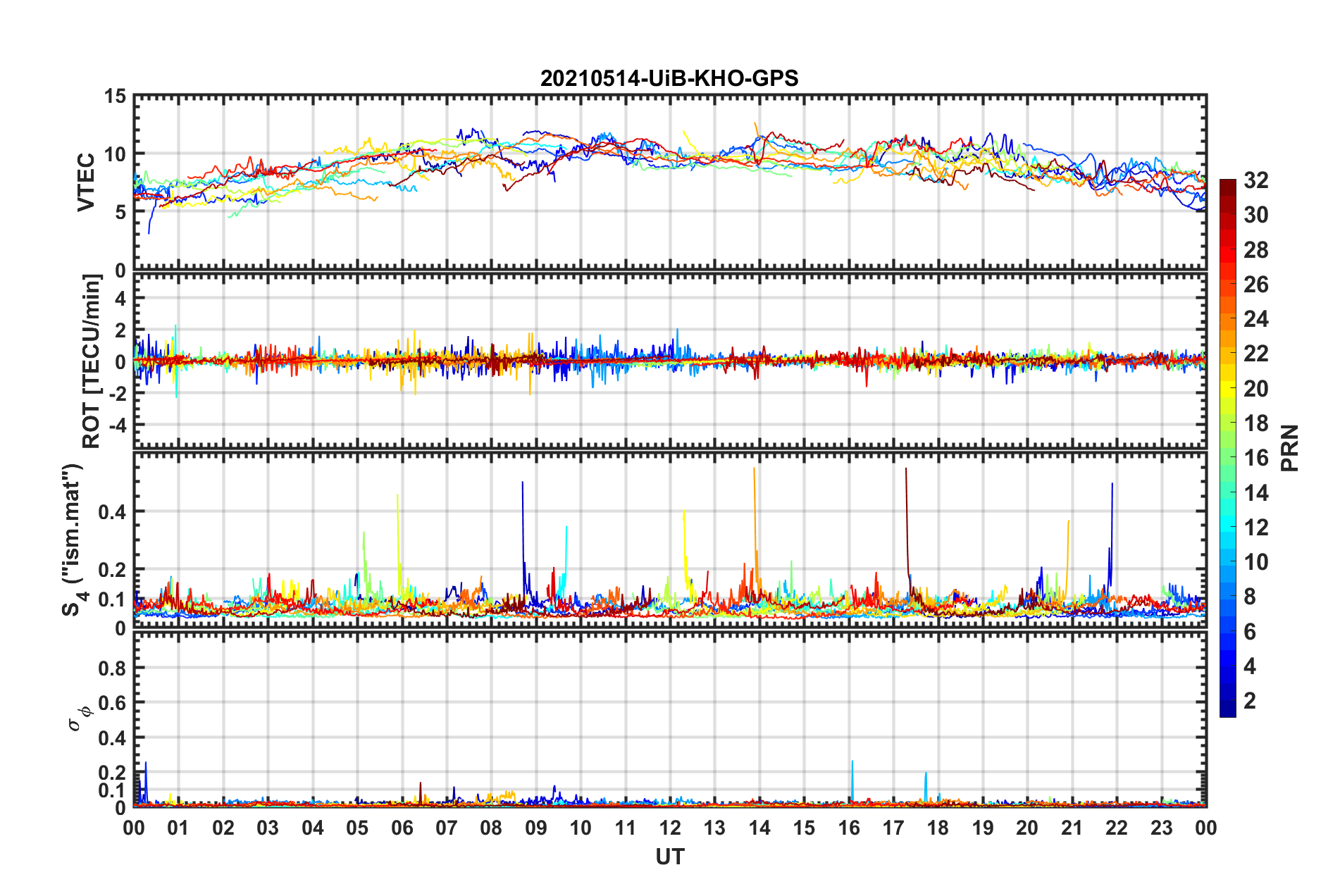Select colorbar tick label 14
Screen dimensions: 1340x896
point(1256,492)
